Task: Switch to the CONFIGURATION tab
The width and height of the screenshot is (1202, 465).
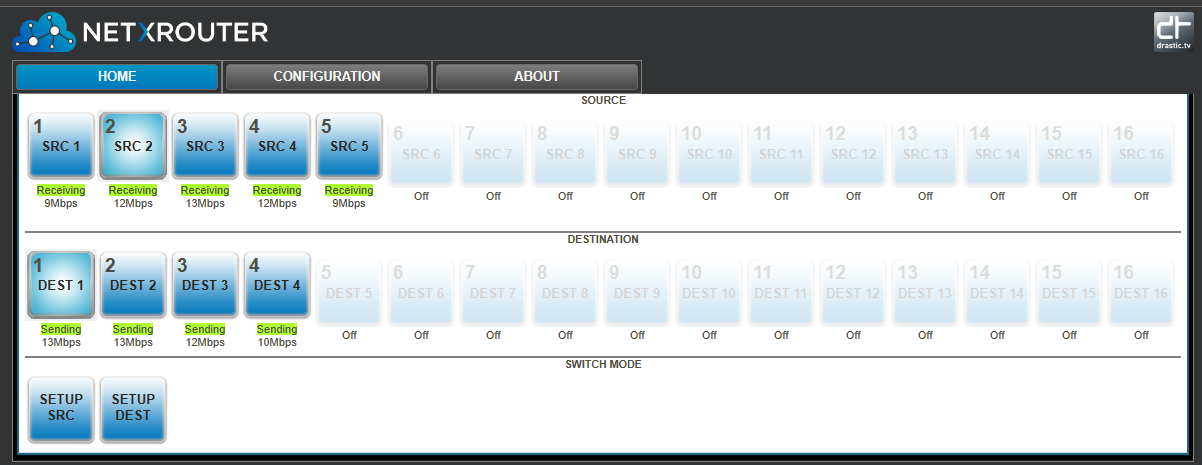Action: point(327,77)
